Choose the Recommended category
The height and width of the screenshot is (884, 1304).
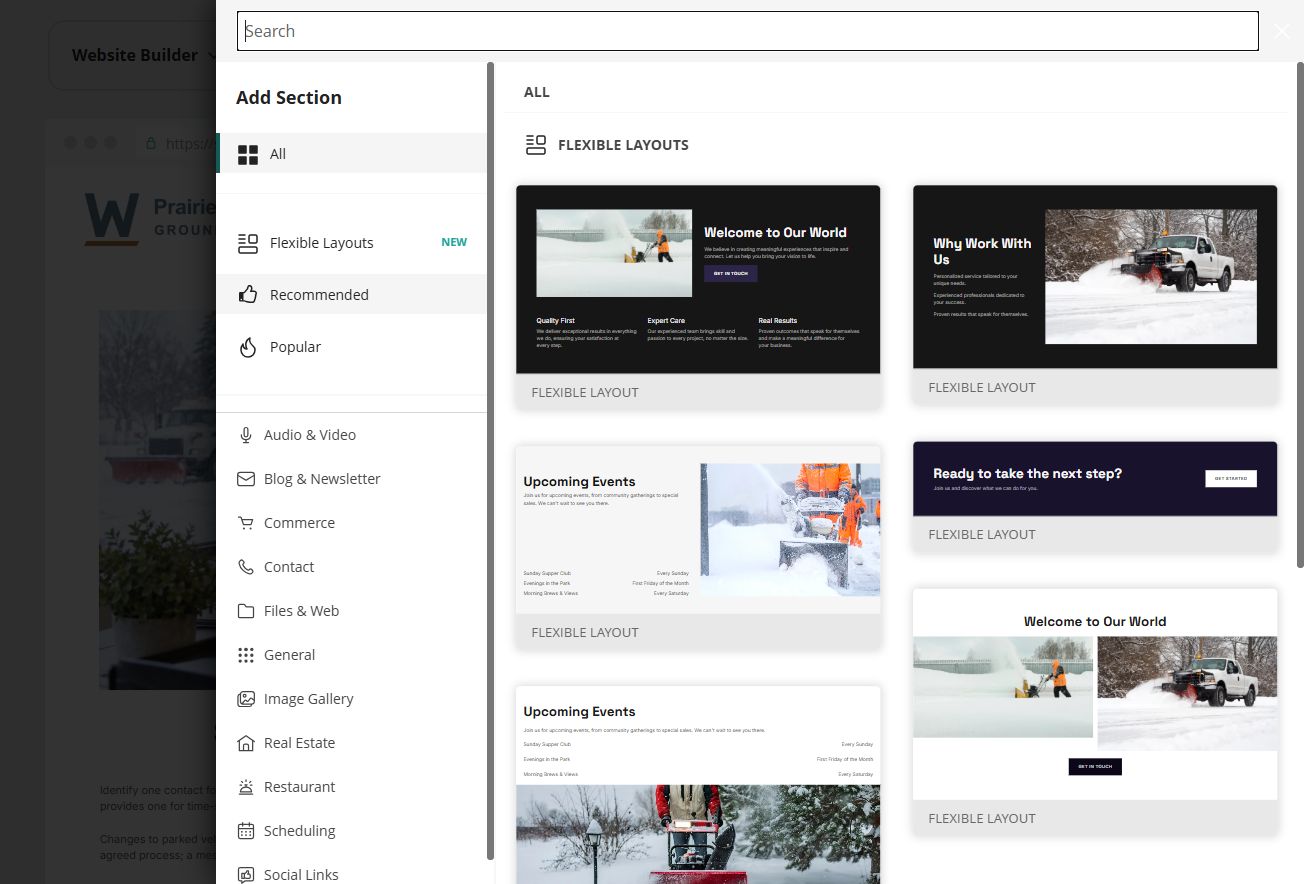(x=352, y=295)
